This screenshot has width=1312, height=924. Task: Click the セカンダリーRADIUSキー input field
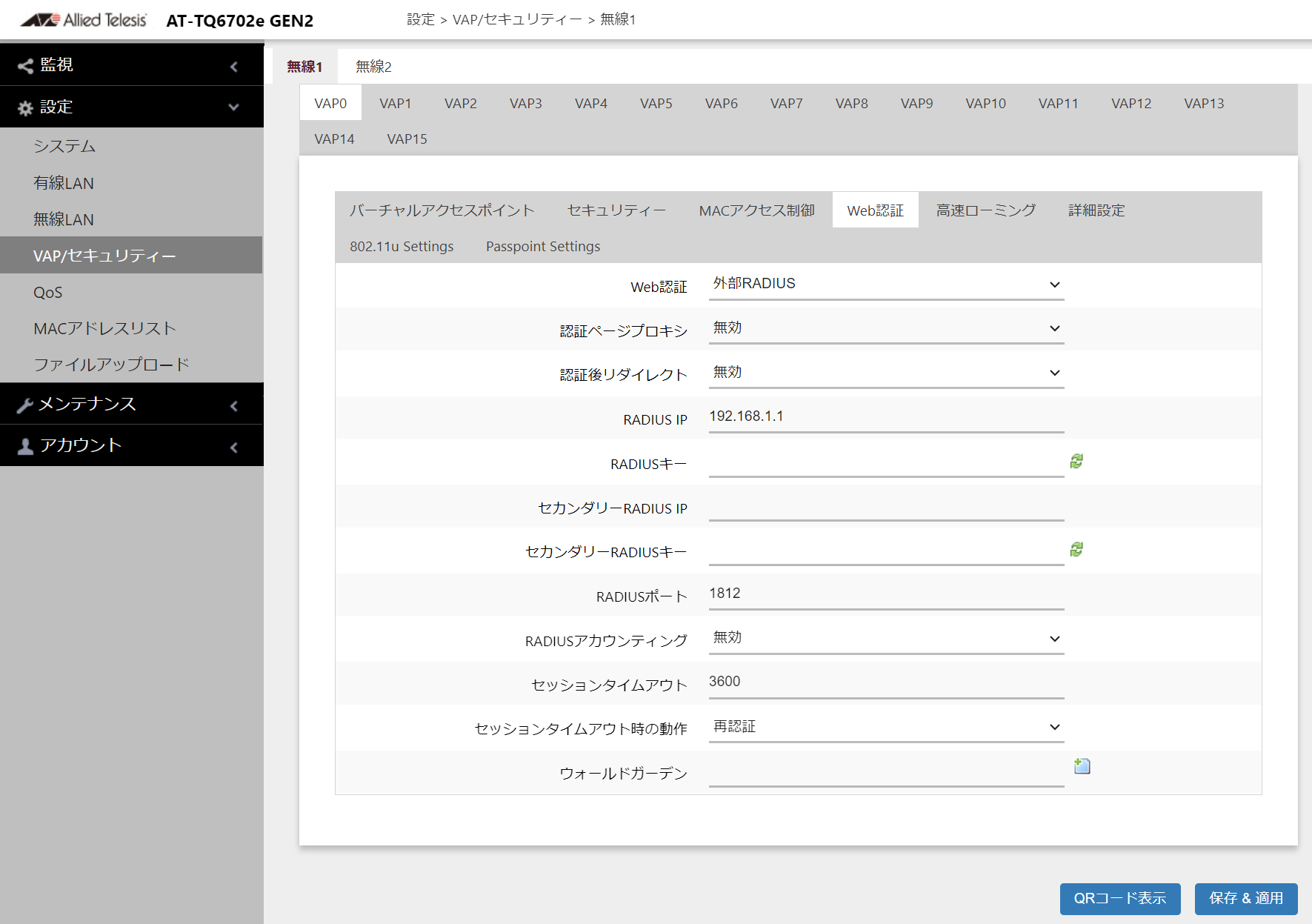(886, 550)
